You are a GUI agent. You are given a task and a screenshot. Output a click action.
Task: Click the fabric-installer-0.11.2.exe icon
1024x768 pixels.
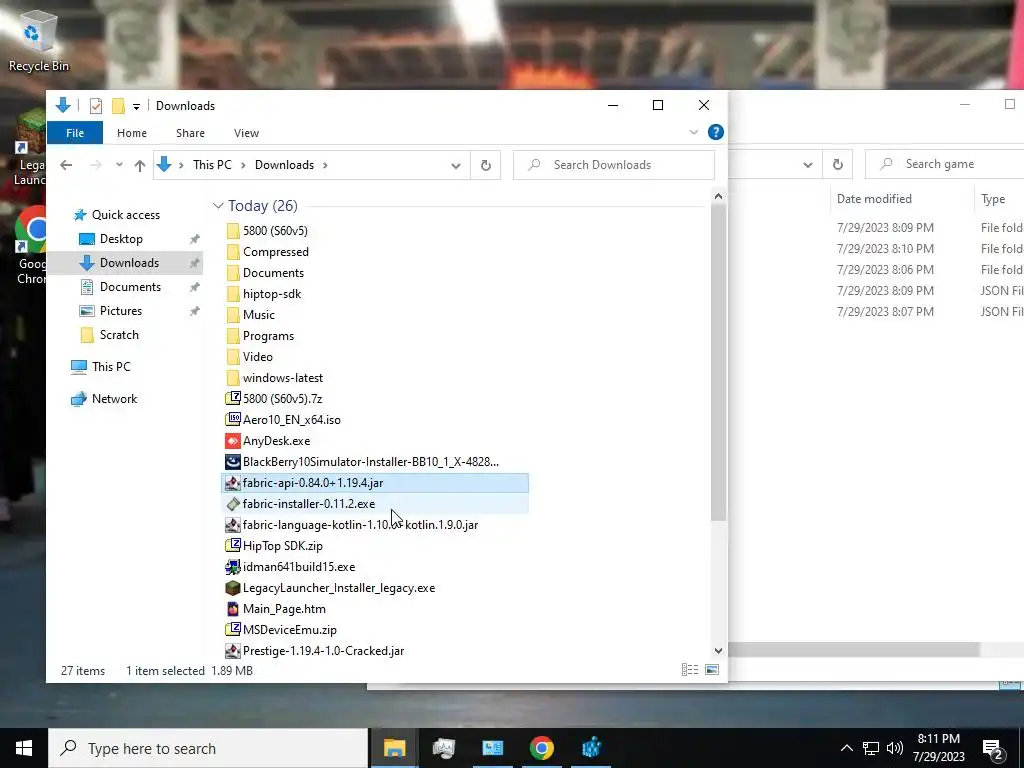(232, 504)
